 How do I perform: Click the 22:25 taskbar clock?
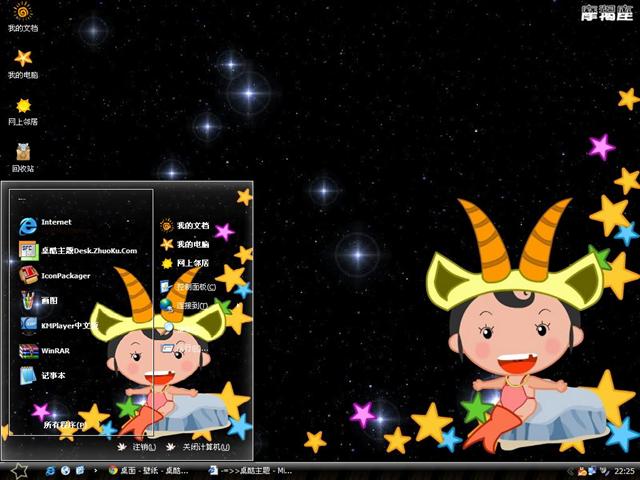point(624,471)
